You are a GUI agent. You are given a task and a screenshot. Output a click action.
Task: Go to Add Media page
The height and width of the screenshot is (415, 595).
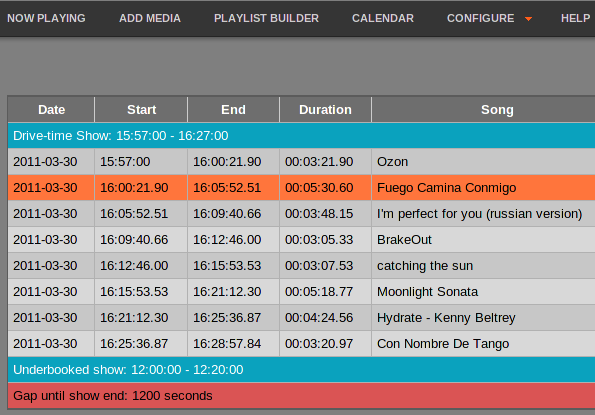(150, 18)
